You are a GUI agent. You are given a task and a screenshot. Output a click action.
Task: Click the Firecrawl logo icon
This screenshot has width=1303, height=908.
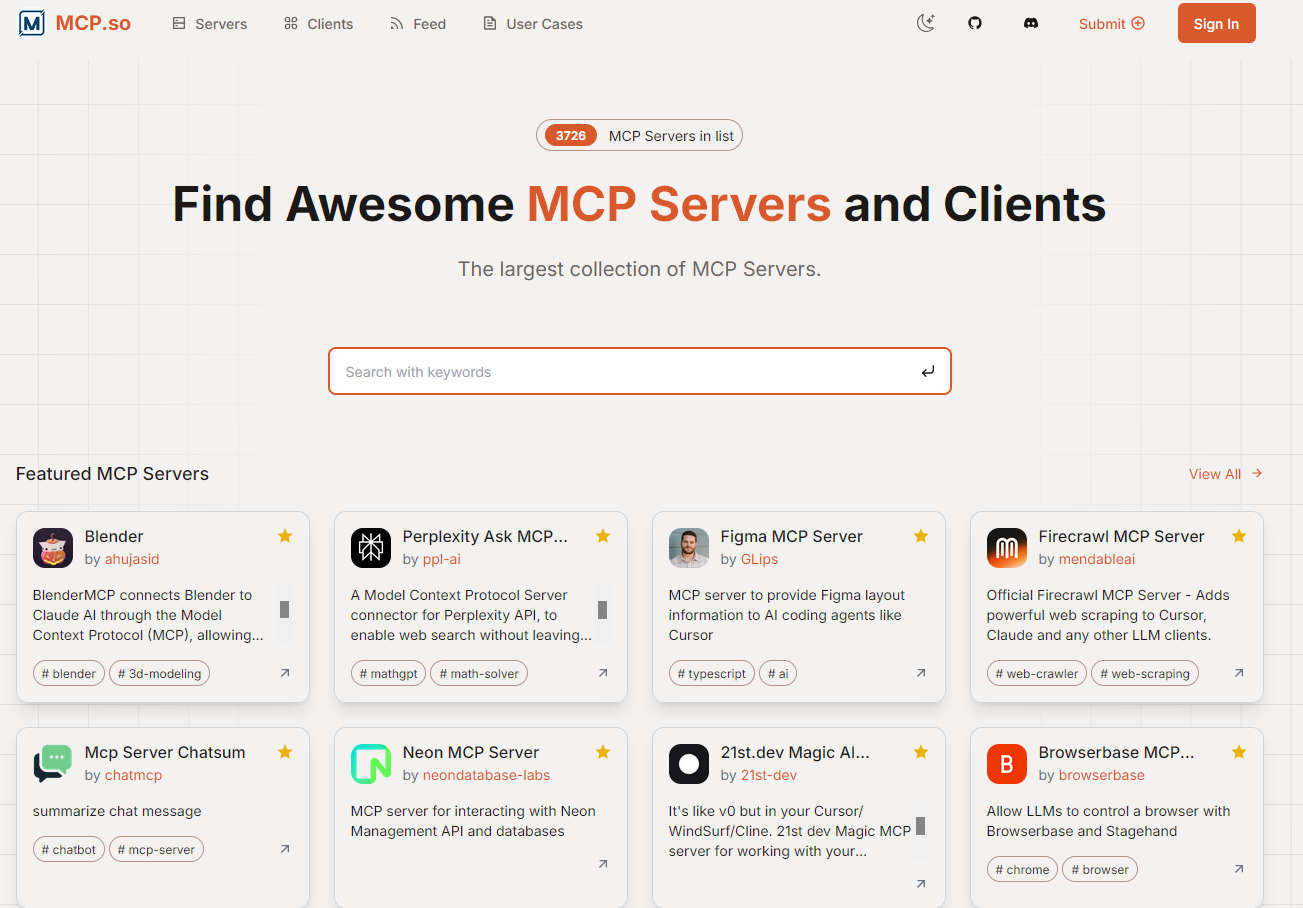pyautogui.click(x=1007, y=548)
